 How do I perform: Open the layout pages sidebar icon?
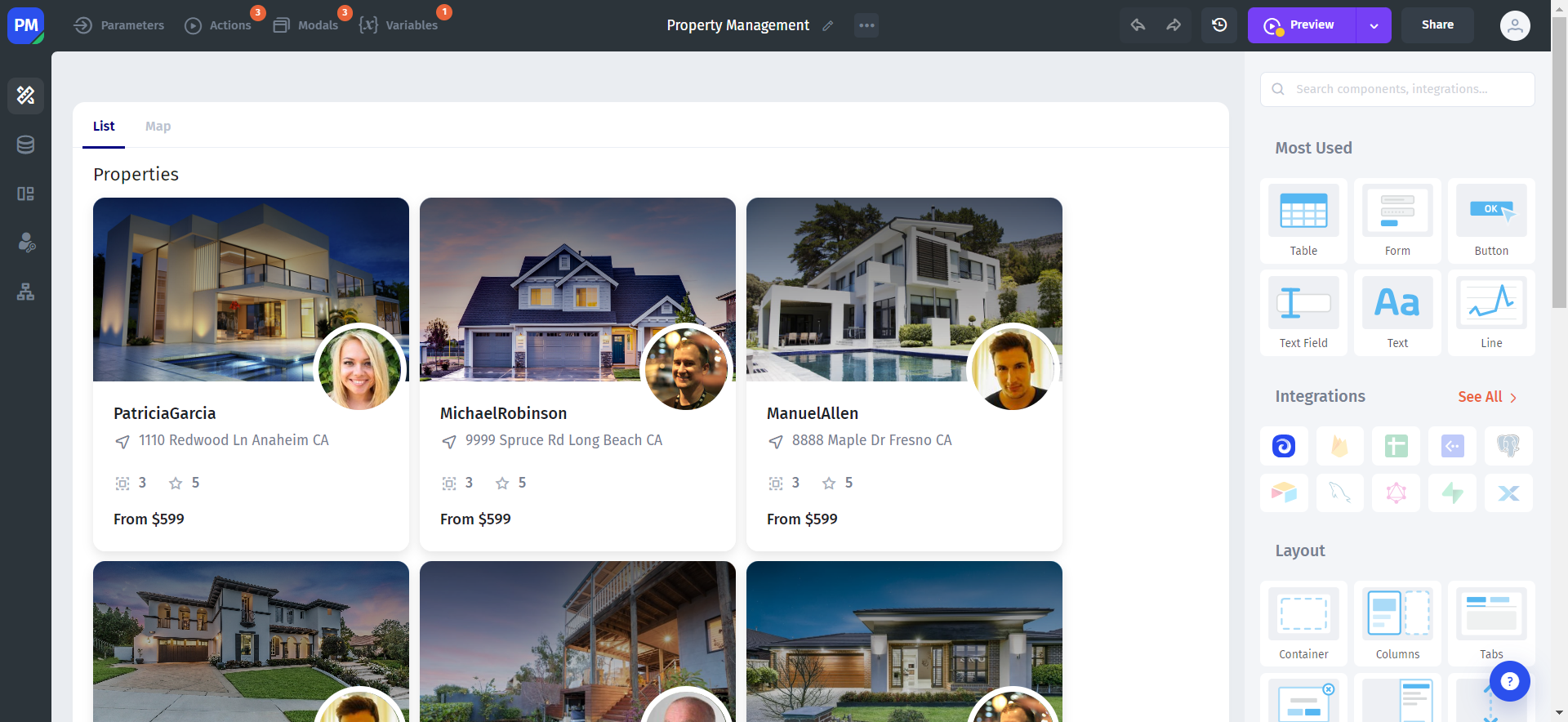click(25, 194)
